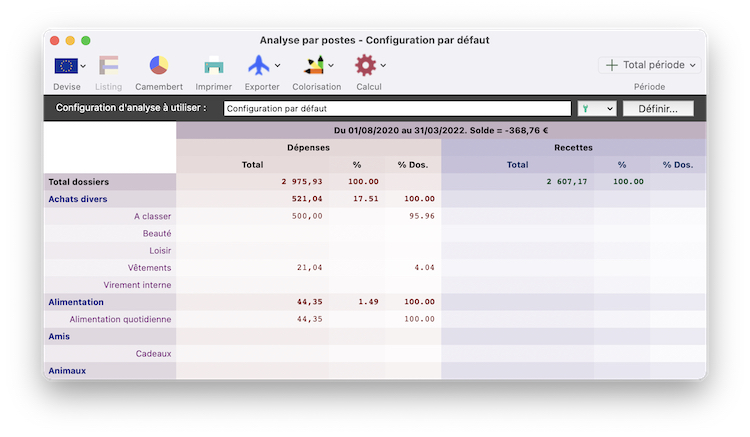Click the Colorisation pencils icon
750x437 pixels.
point(314,66)
